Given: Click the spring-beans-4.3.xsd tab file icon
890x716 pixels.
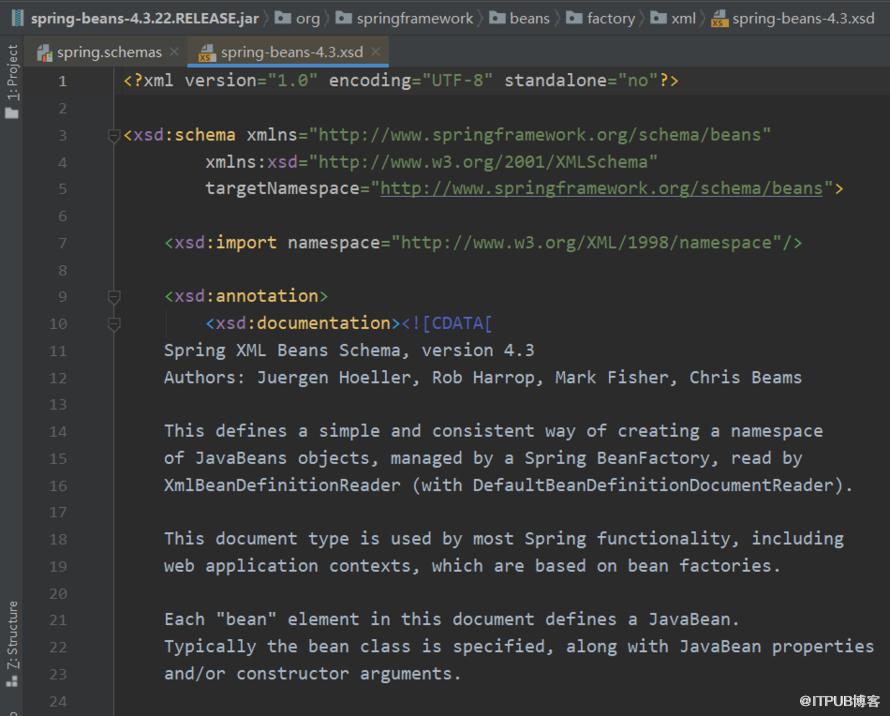Looking at the screenshot, I should 207,53.
